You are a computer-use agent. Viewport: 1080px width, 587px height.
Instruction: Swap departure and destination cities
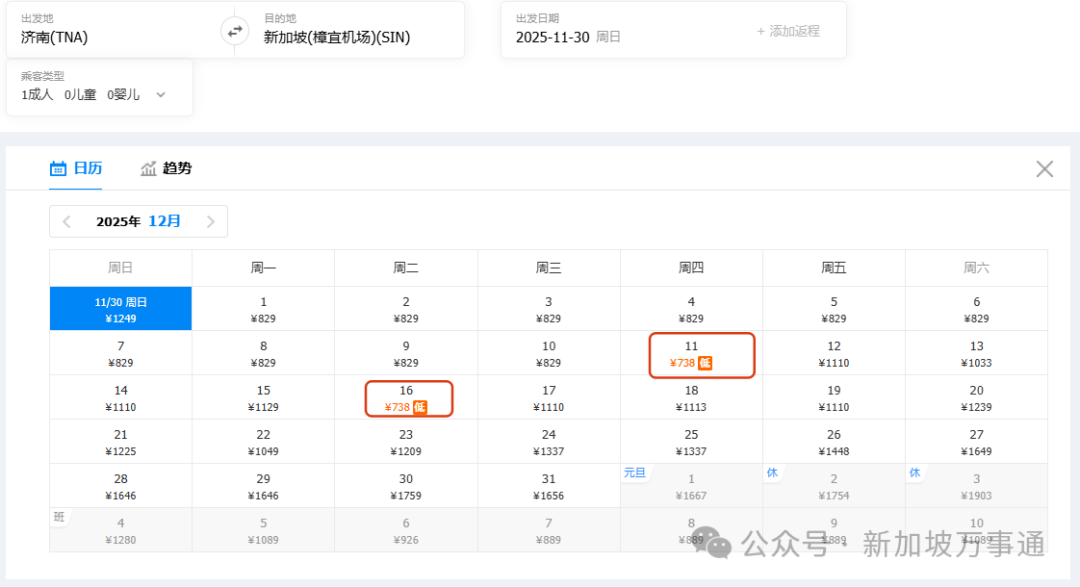[235, 31]
